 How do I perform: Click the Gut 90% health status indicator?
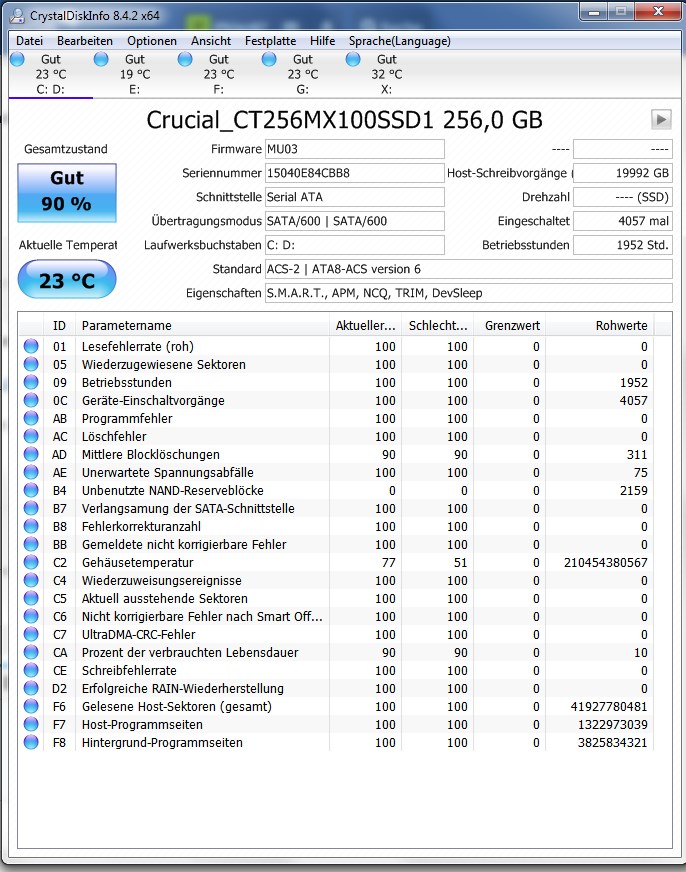[66, 190]
